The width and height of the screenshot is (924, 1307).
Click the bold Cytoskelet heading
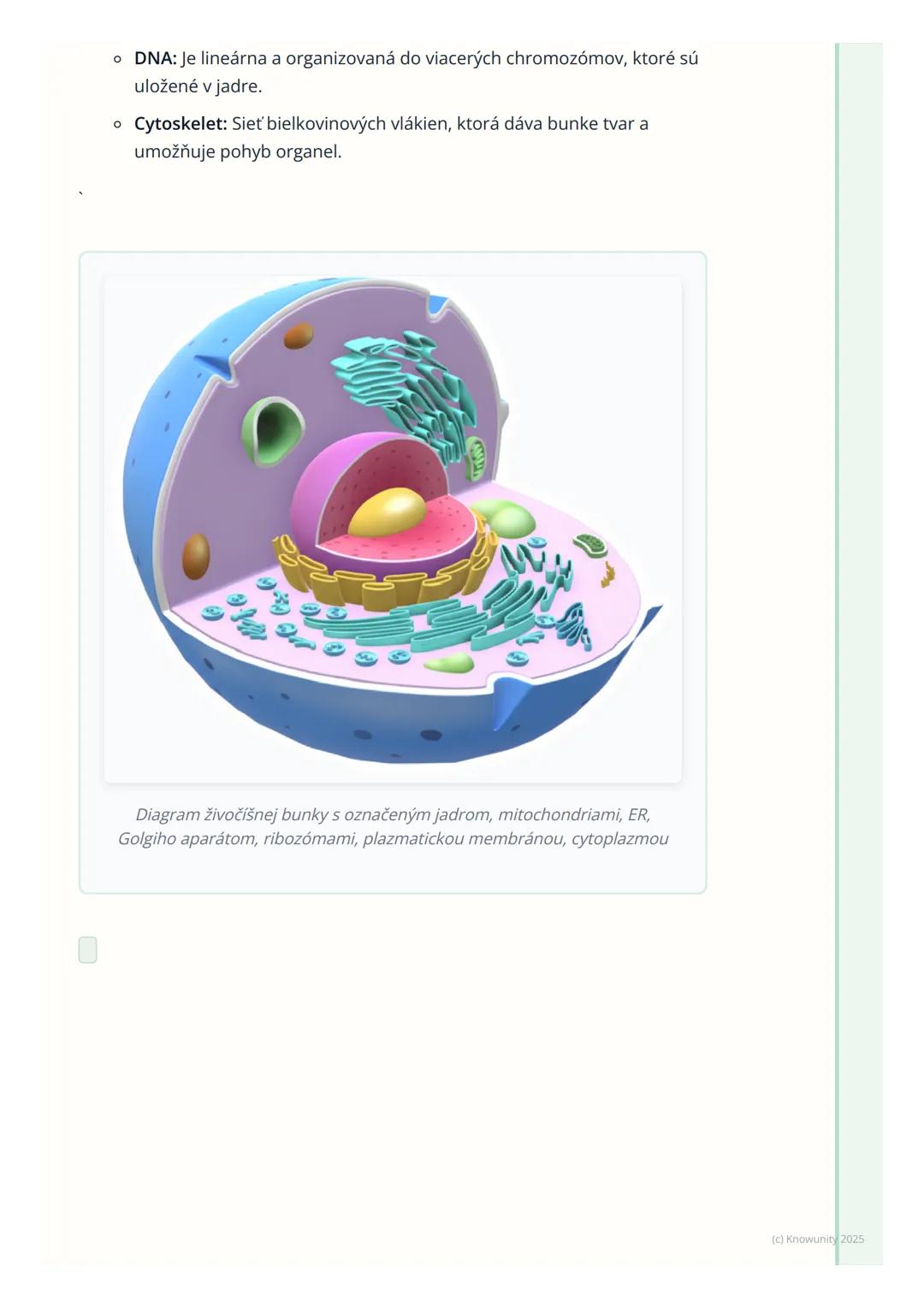coord(181,123)
